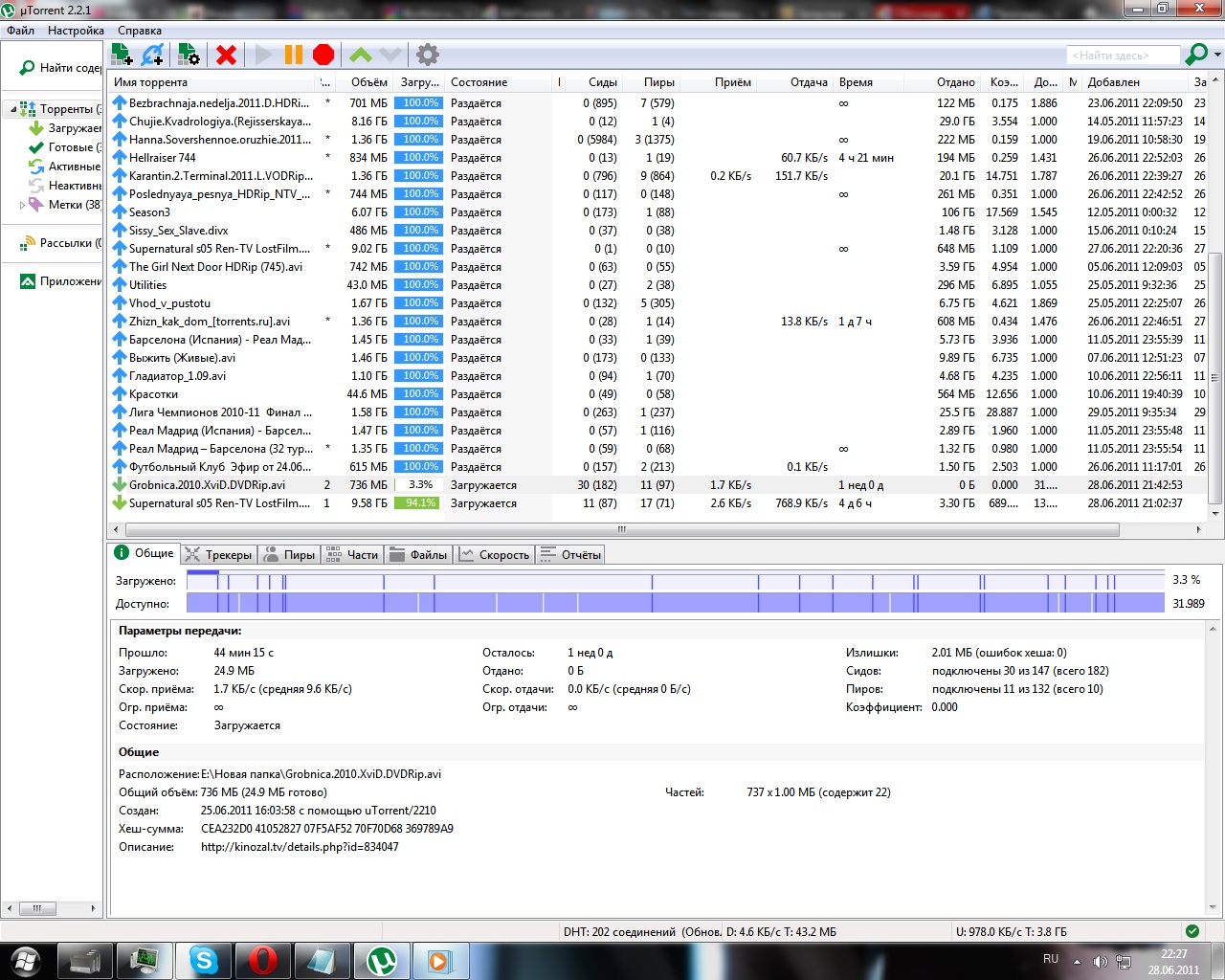Screen dimensions: 1225x980
Task: Click the RU language indicator in tray
Action: pos(1051,959)
